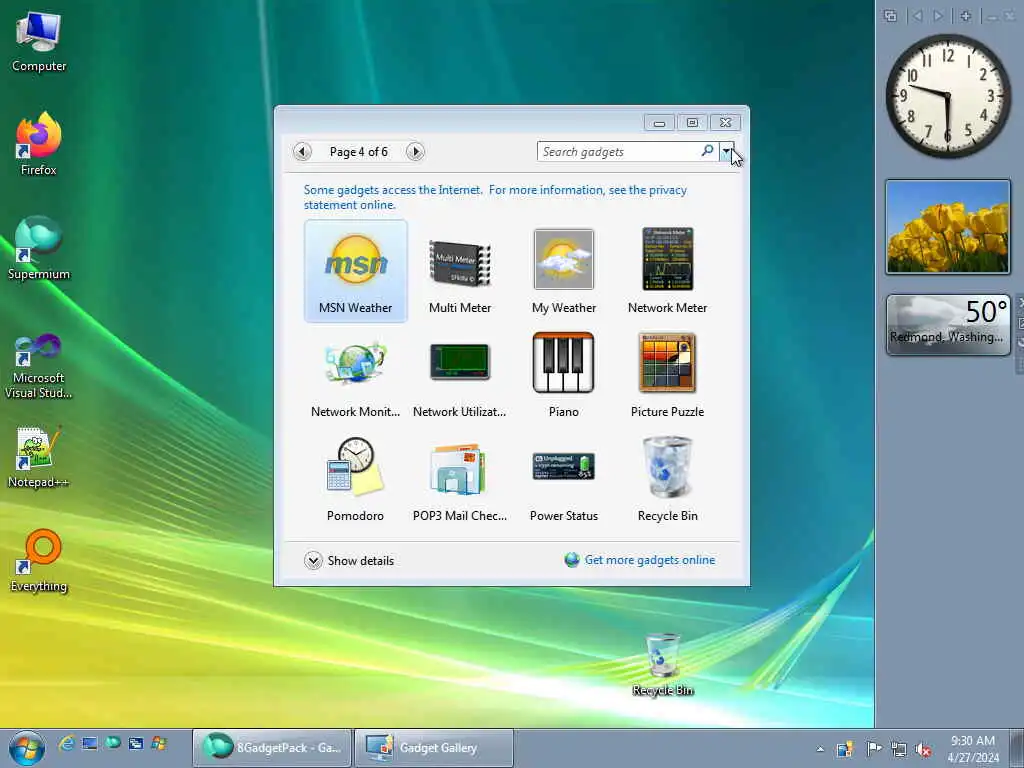Switch to 8GadgetPack taskbar button
The height and width of the screenshot is (768, 1024).
pos(272,748)
